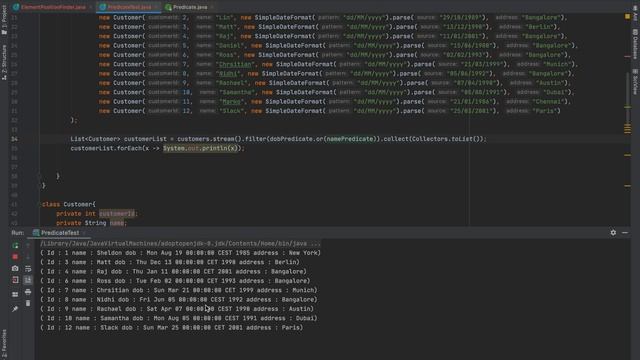Click the class Customer declaration
The width and height of the screenshot is (640, 360).
69,204
